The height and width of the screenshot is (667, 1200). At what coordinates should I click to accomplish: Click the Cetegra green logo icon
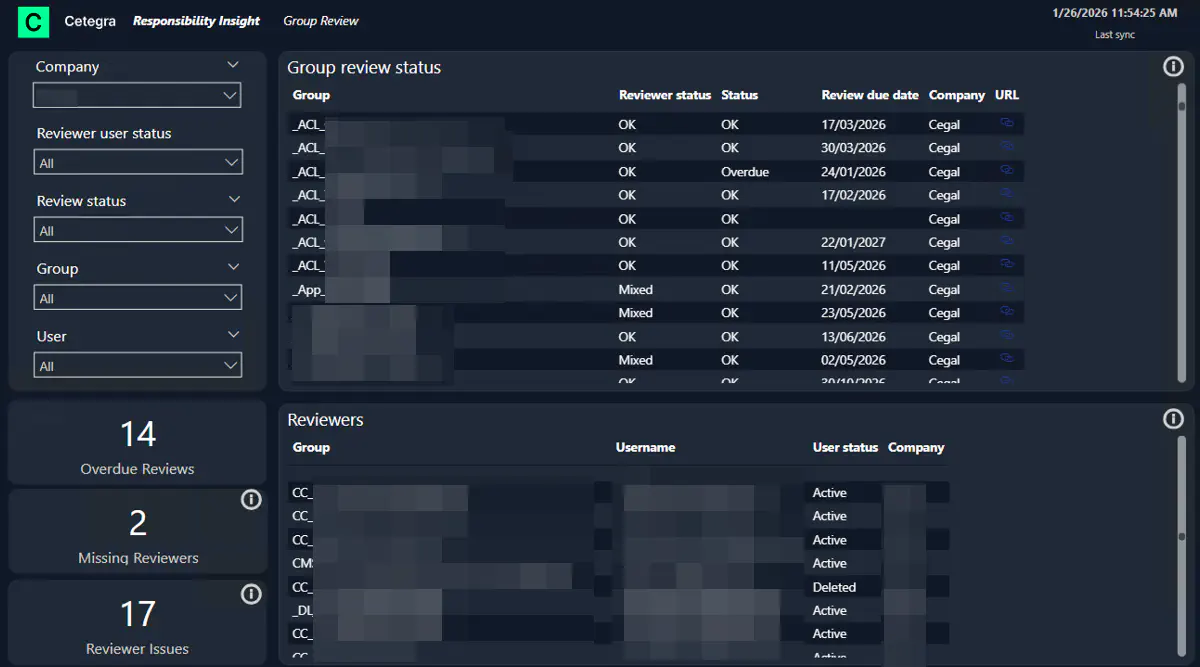point(33,21)
